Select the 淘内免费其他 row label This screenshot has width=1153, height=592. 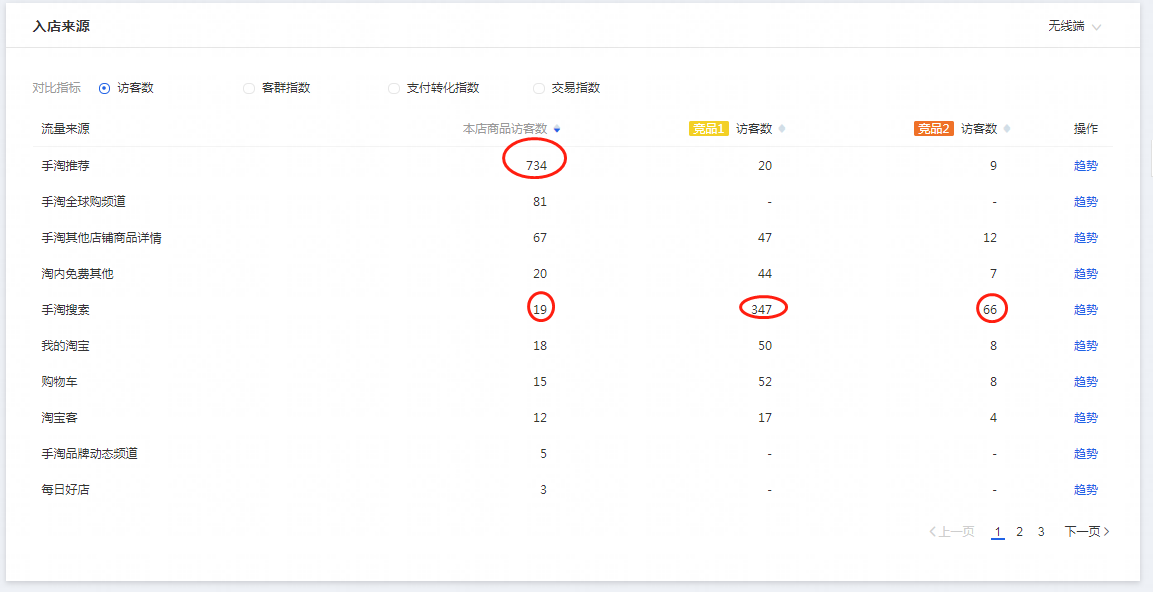pos(77,274)
